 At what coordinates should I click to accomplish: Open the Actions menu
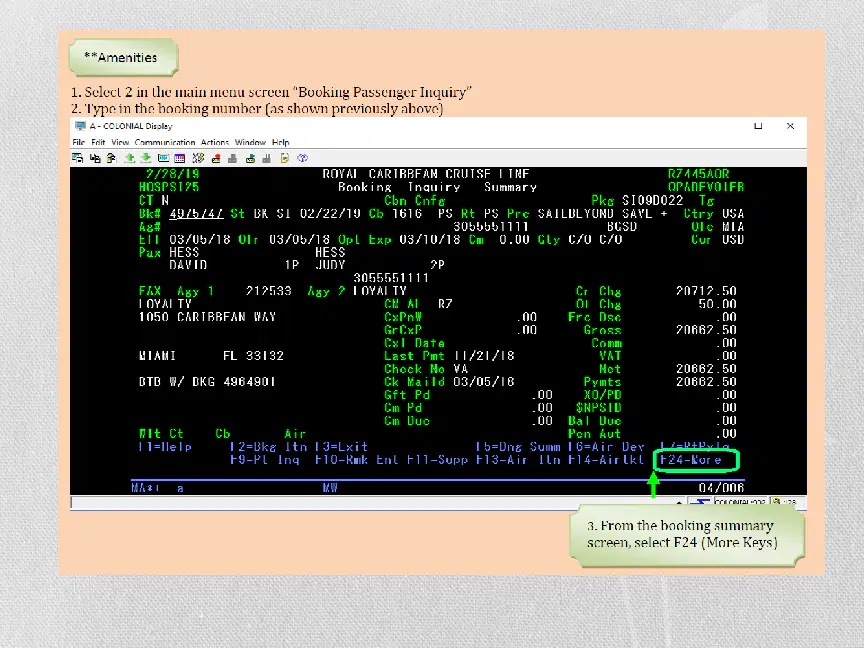coord(215,142)
